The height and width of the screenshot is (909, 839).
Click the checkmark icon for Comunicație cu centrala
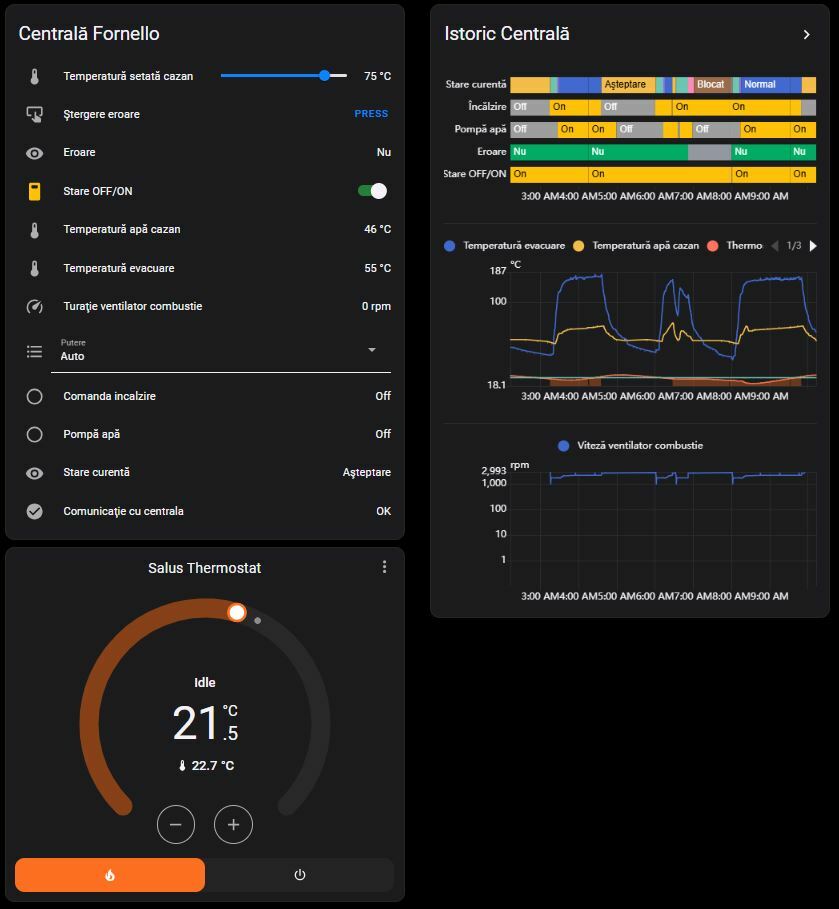pyautogui.click(x=35, y=511)
